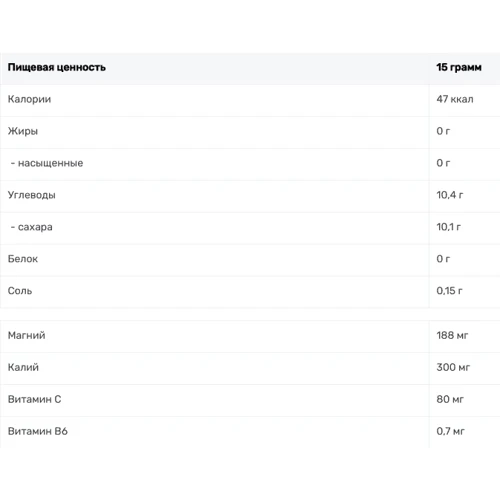Click the '- сахара' row label

32,227
